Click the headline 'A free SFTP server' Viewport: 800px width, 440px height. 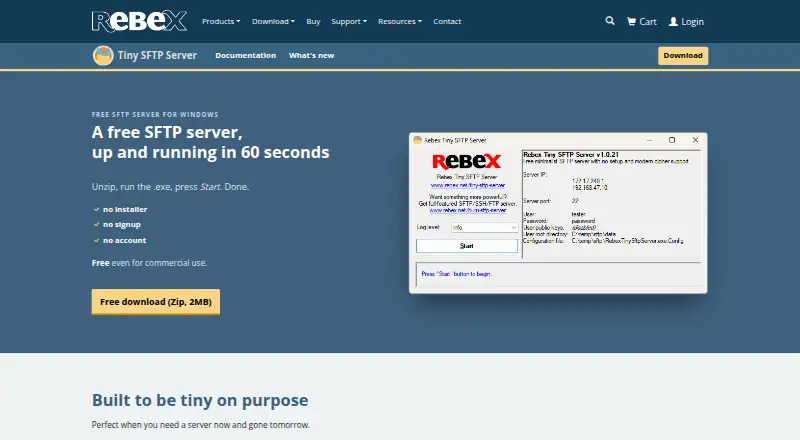167,133
